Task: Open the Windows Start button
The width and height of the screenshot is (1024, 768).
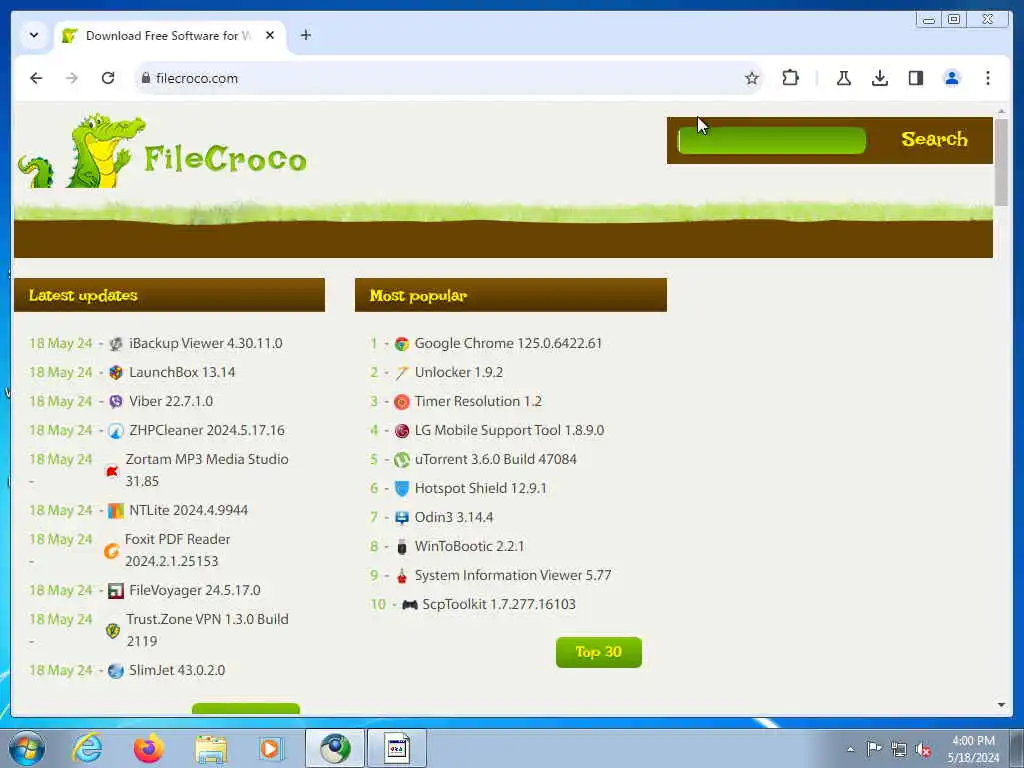Action: click(27, 749)
